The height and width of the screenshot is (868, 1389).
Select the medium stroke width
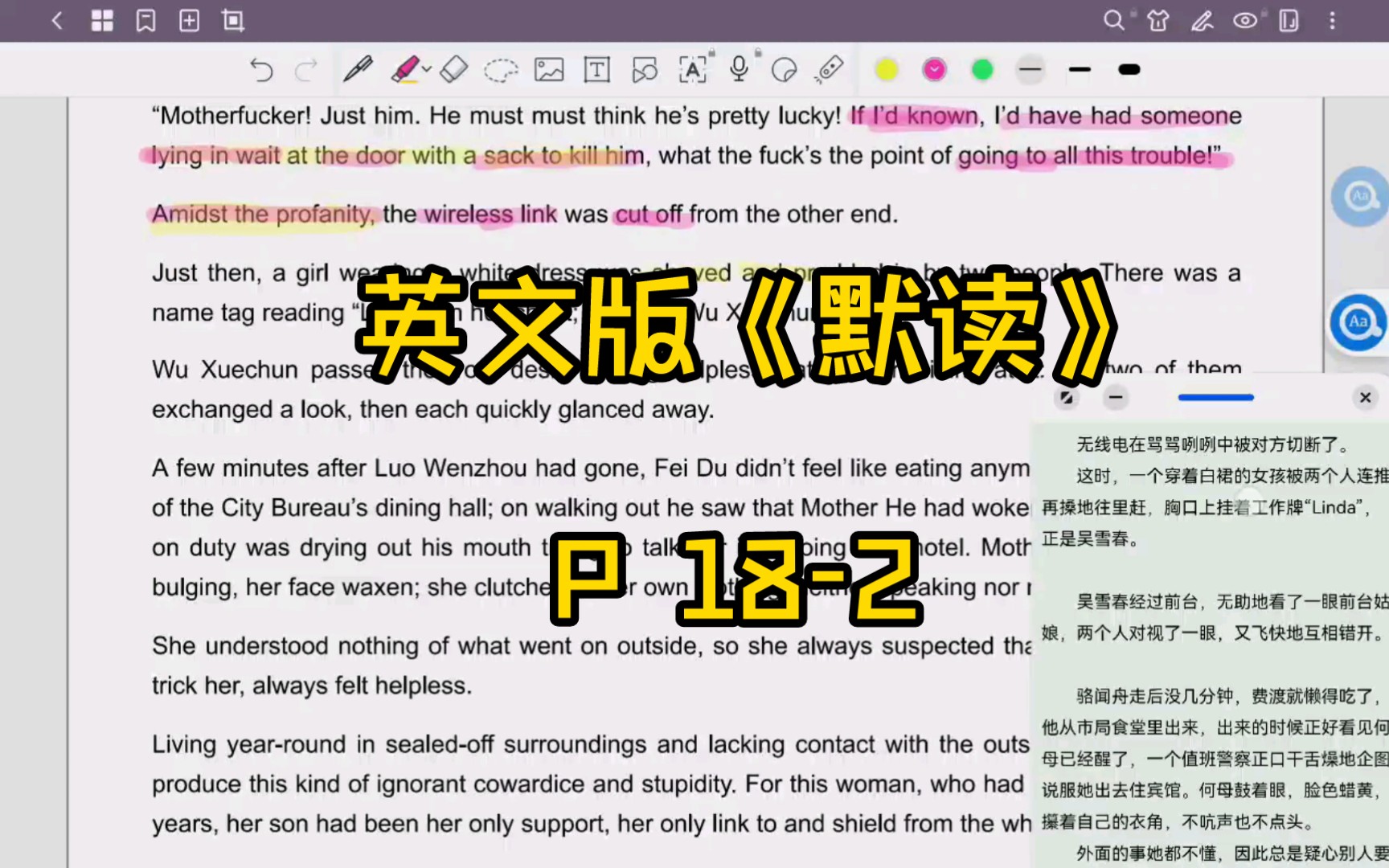(1080, 70)
